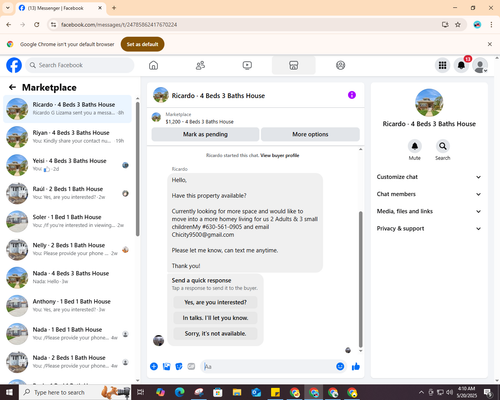Open the emoji picker
The image size is (500, 400).
pyautogui.click(x=340, y=367)
